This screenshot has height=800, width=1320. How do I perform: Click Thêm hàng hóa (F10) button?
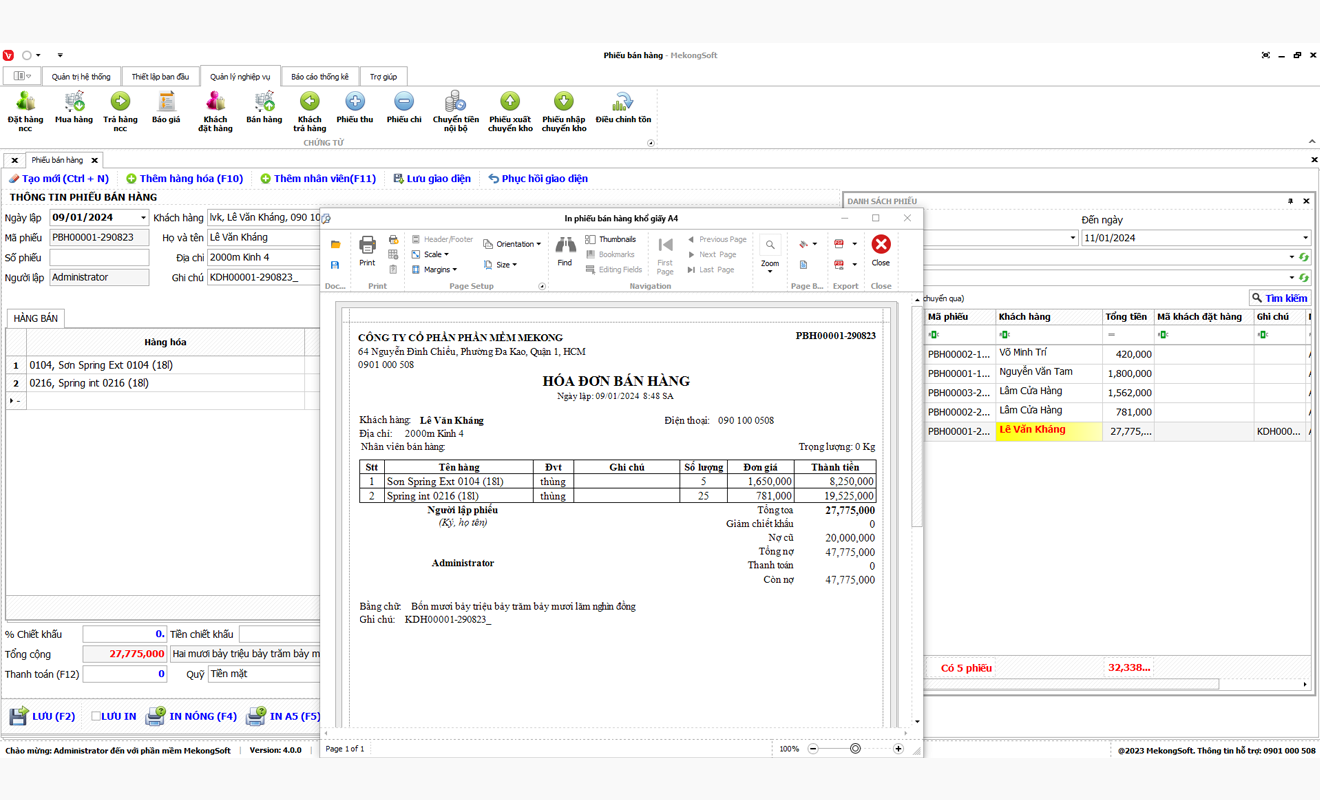coord(184,179)
